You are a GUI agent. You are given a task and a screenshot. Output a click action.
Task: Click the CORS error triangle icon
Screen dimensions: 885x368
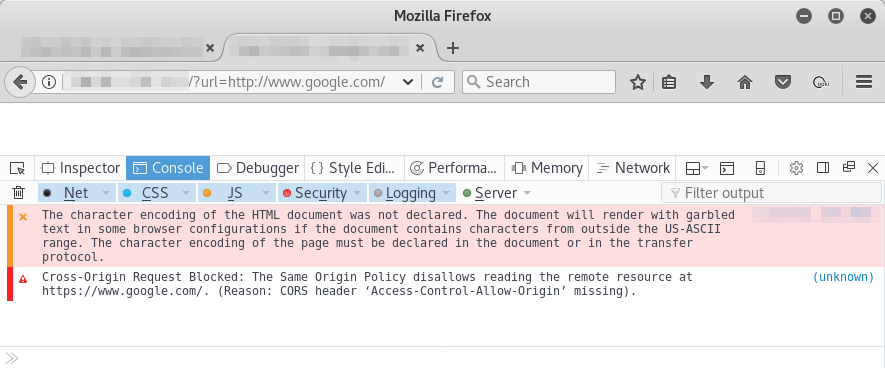pyautogui.click(x=23, y=279)
